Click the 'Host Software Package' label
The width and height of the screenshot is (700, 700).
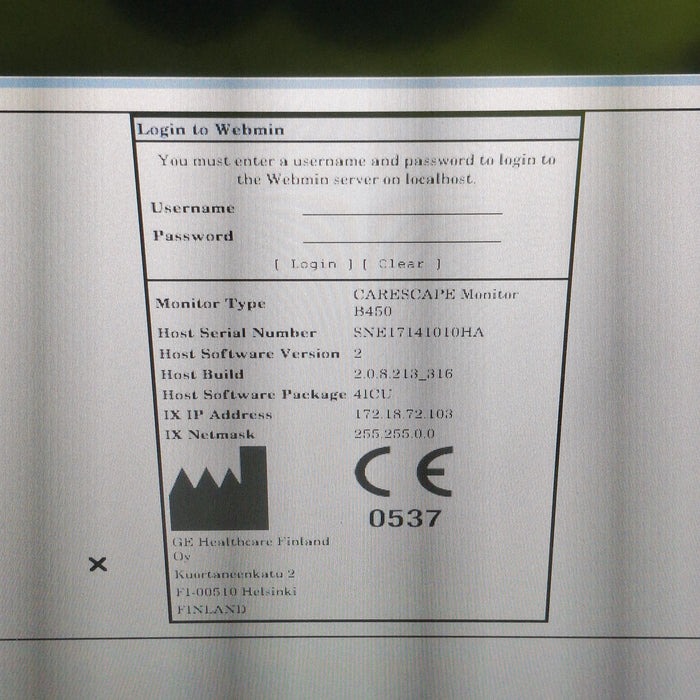point(254,395)
